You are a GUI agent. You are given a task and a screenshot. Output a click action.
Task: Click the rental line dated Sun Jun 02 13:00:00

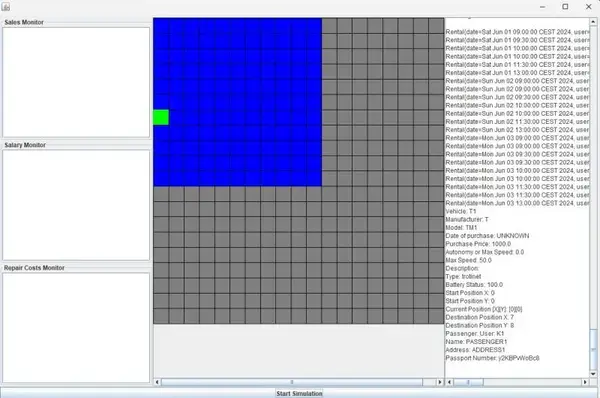point(517,130)
